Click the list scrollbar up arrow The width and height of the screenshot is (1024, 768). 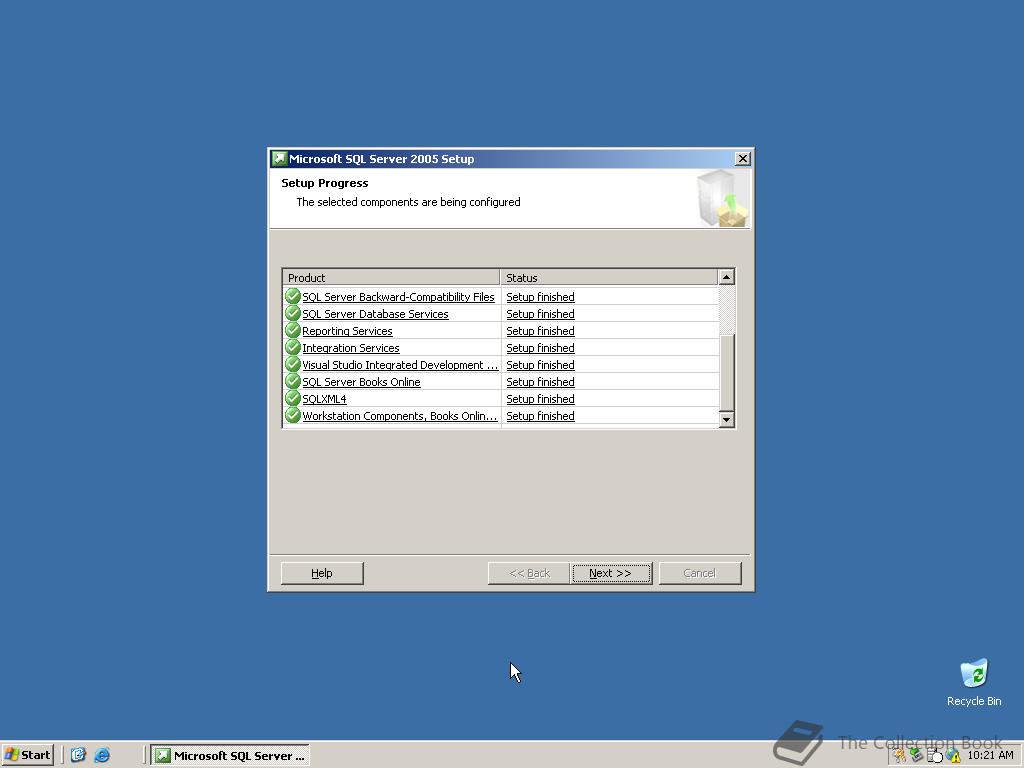[x=726, y=278]
